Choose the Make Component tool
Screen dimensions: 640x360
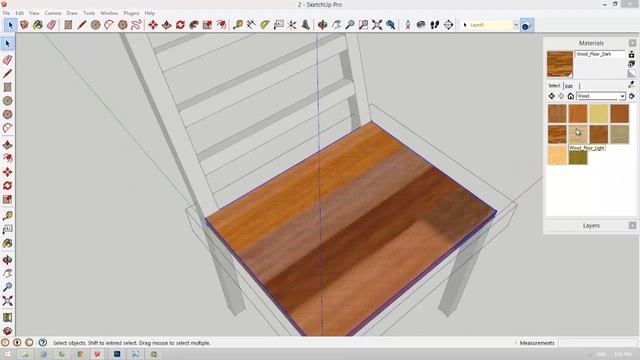click(24, 25)
